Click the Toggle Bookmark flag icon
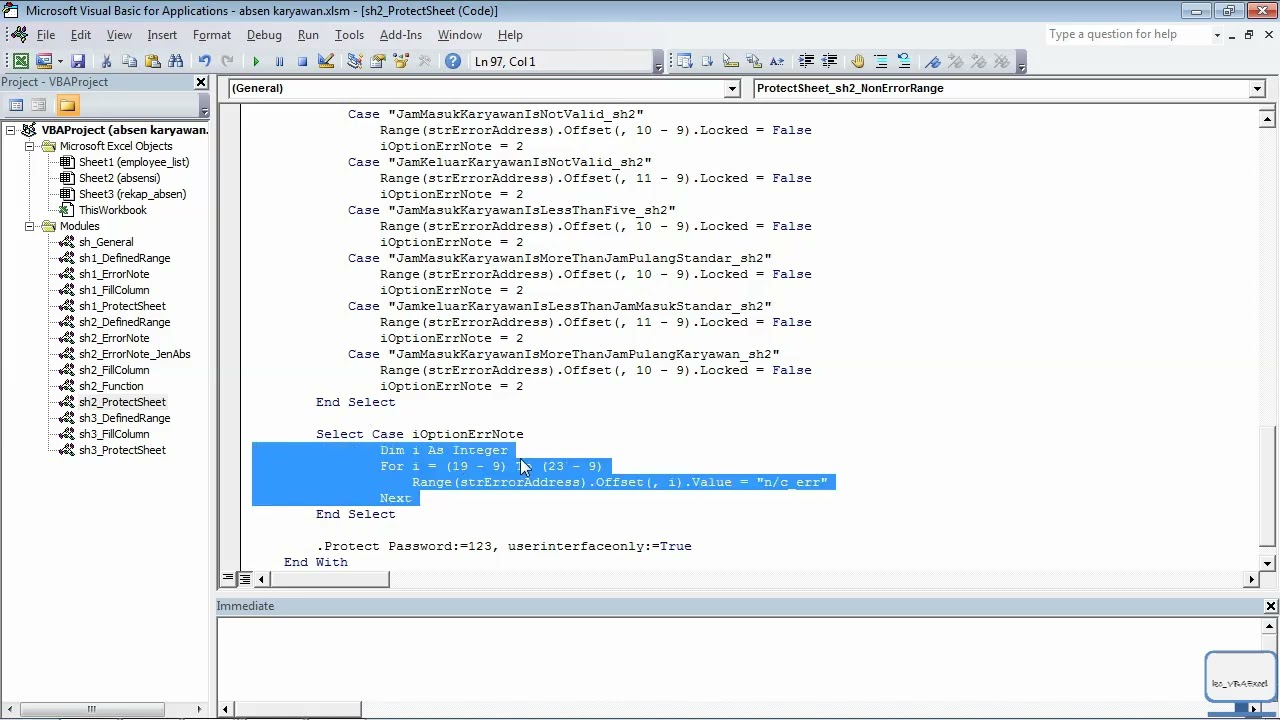 pyautogui.click(x=933, y=61)
